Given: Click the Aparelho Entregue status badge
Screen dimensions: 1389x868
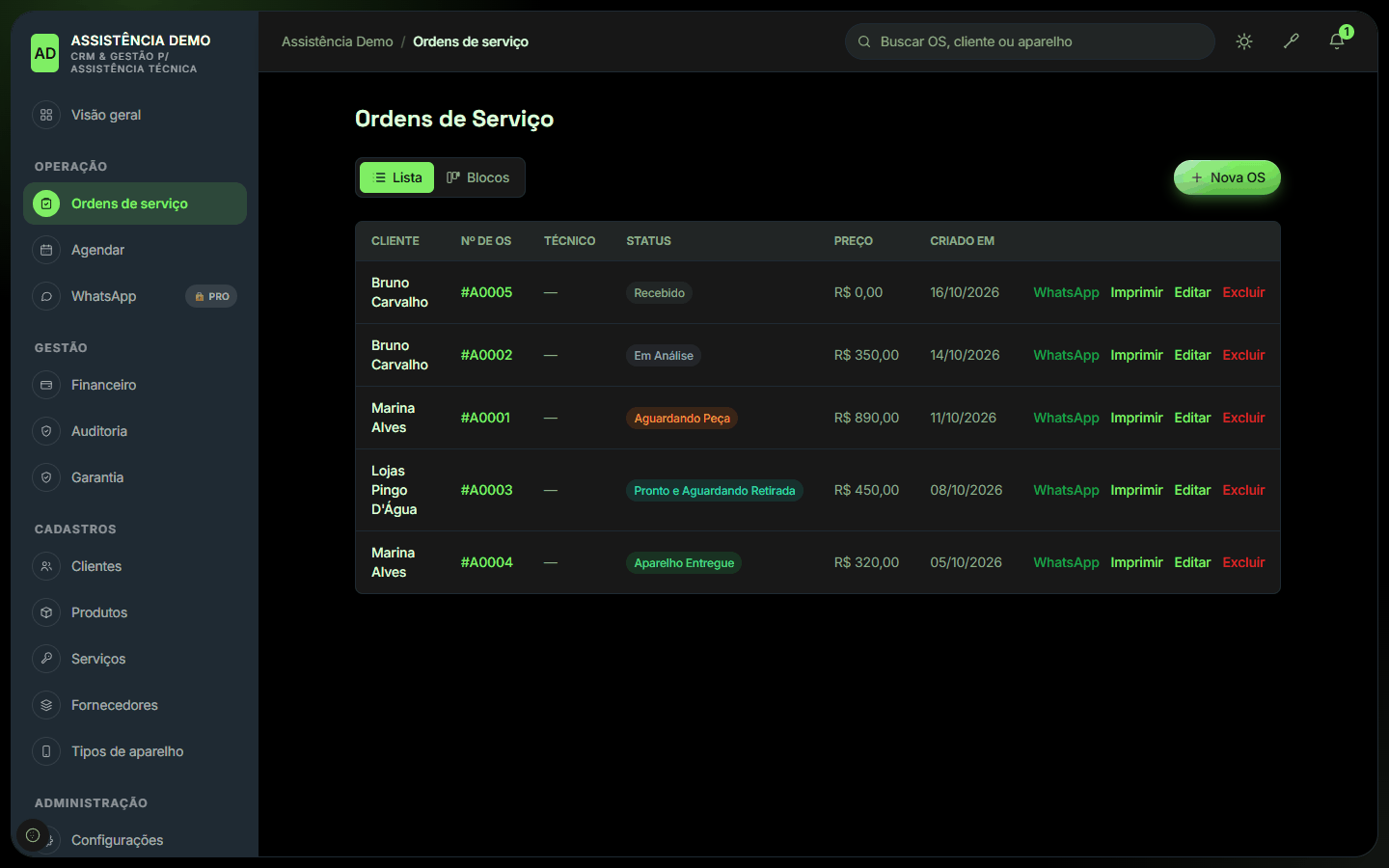Looking at the screenshot, I should 684,563.
